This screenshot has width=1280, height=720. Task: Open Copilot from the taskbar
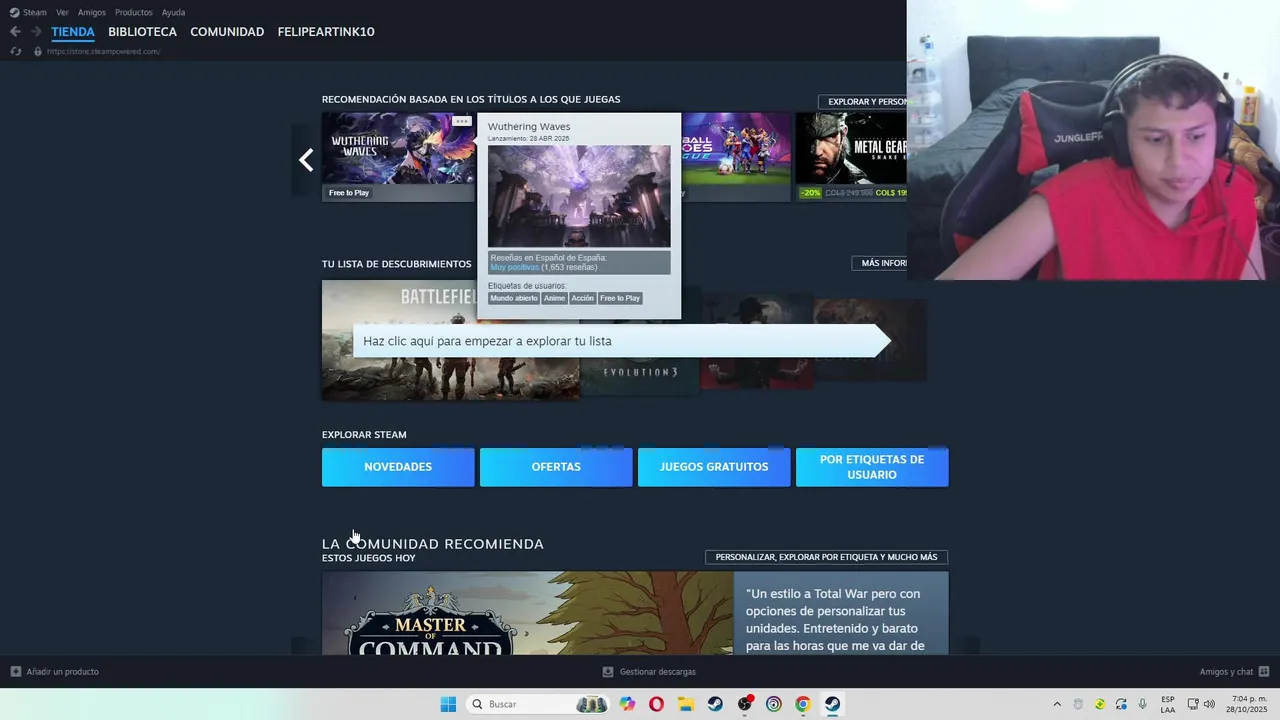[x=627, y=704]
